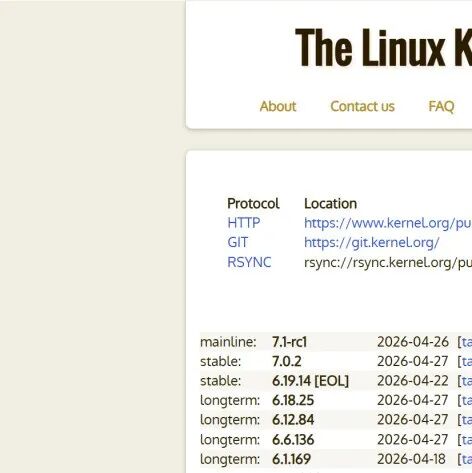Click longterm: label for 6.6.136
Viewport: 472px width, 473px height.
(230, 440)
